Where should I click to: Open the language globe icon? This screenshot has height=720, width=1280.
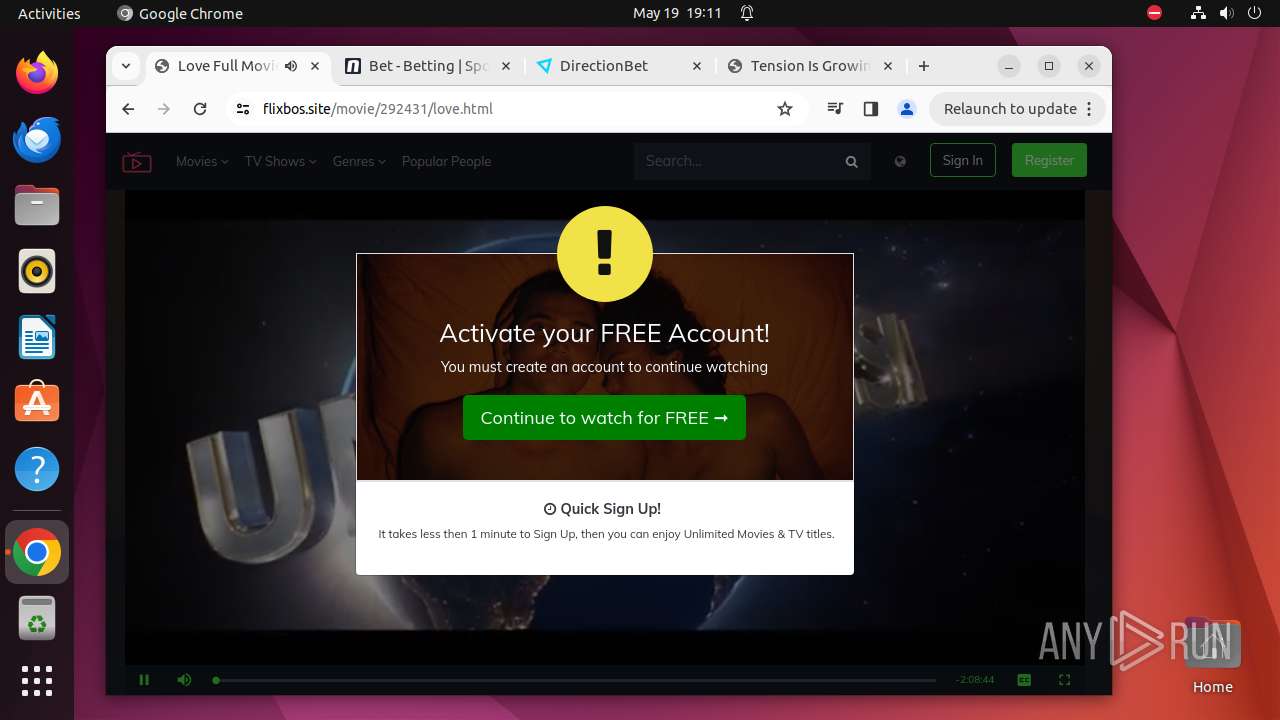900,161
